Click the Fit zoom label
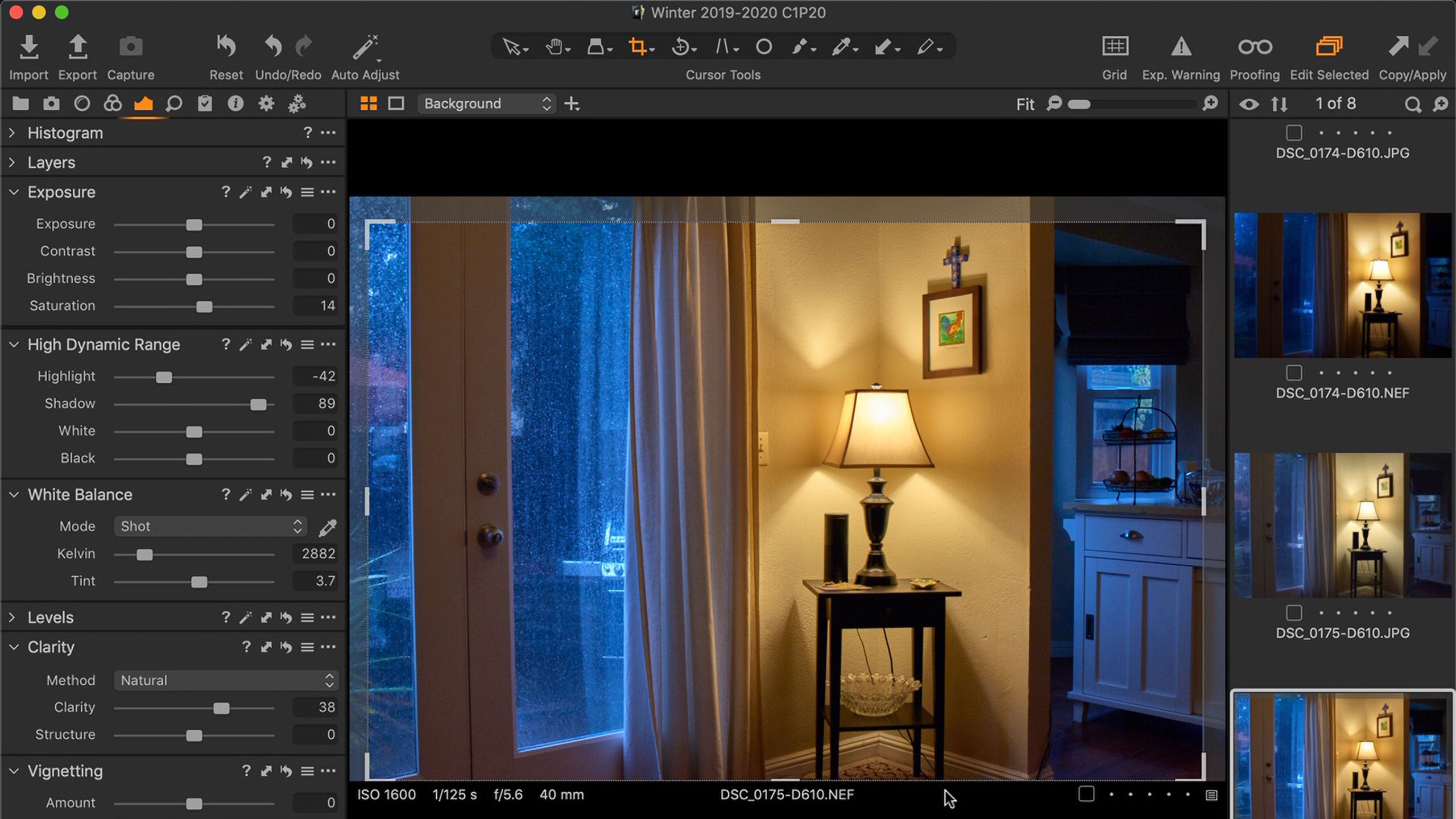 point(1025,104)
